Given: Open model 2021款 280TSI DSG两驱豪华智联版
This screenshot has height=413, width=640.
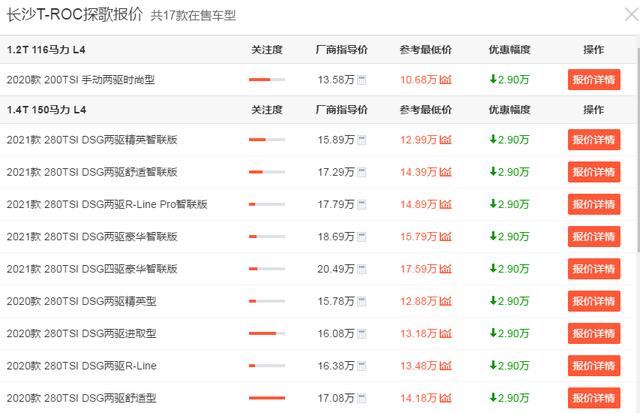Looking at the screenshot, I should pyautogui.click(x=92, y=237).
